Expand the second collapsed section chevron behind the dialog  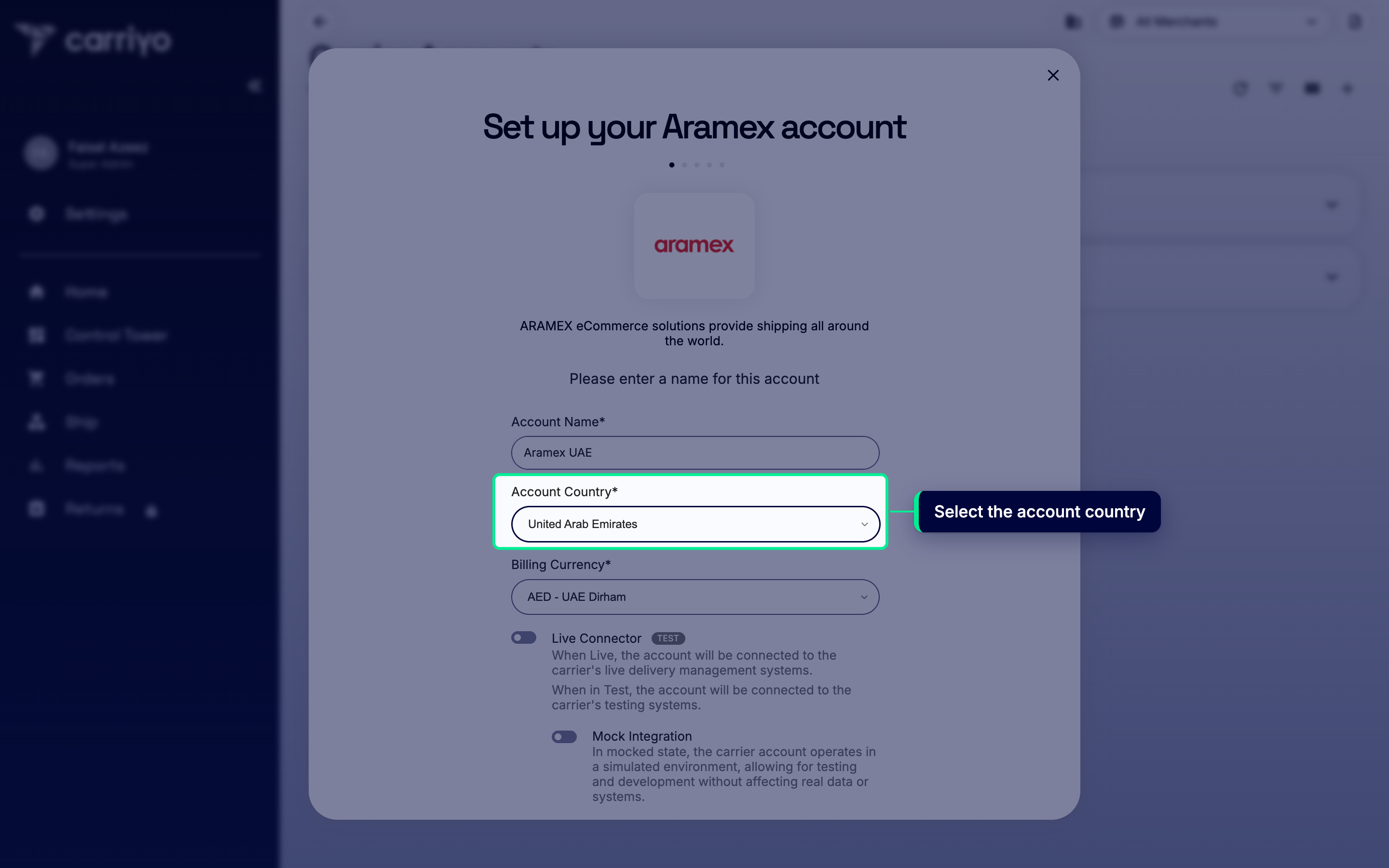coord(1332,277)
